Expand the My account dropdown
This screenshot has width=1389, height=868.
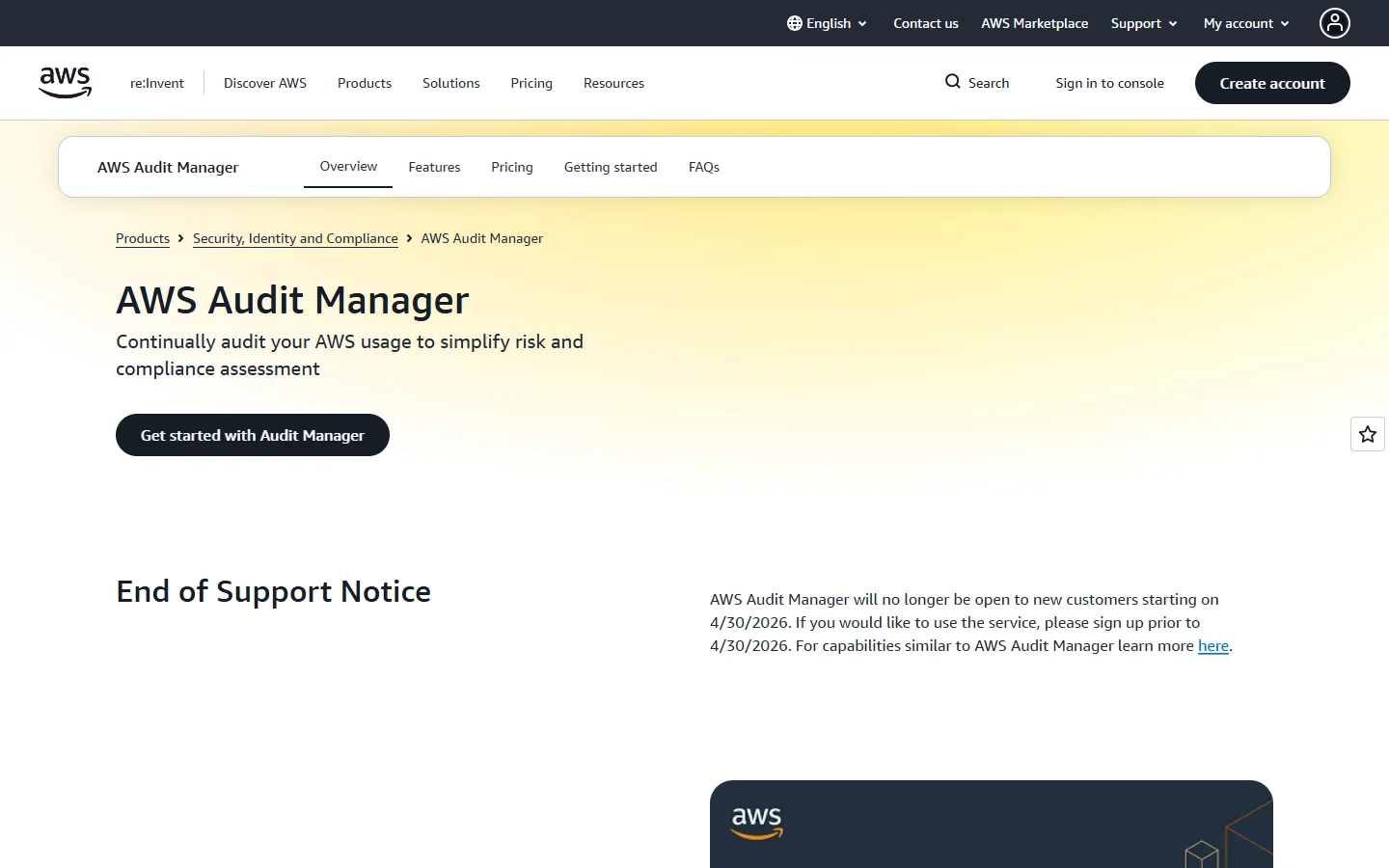(x=1246, y=23)
